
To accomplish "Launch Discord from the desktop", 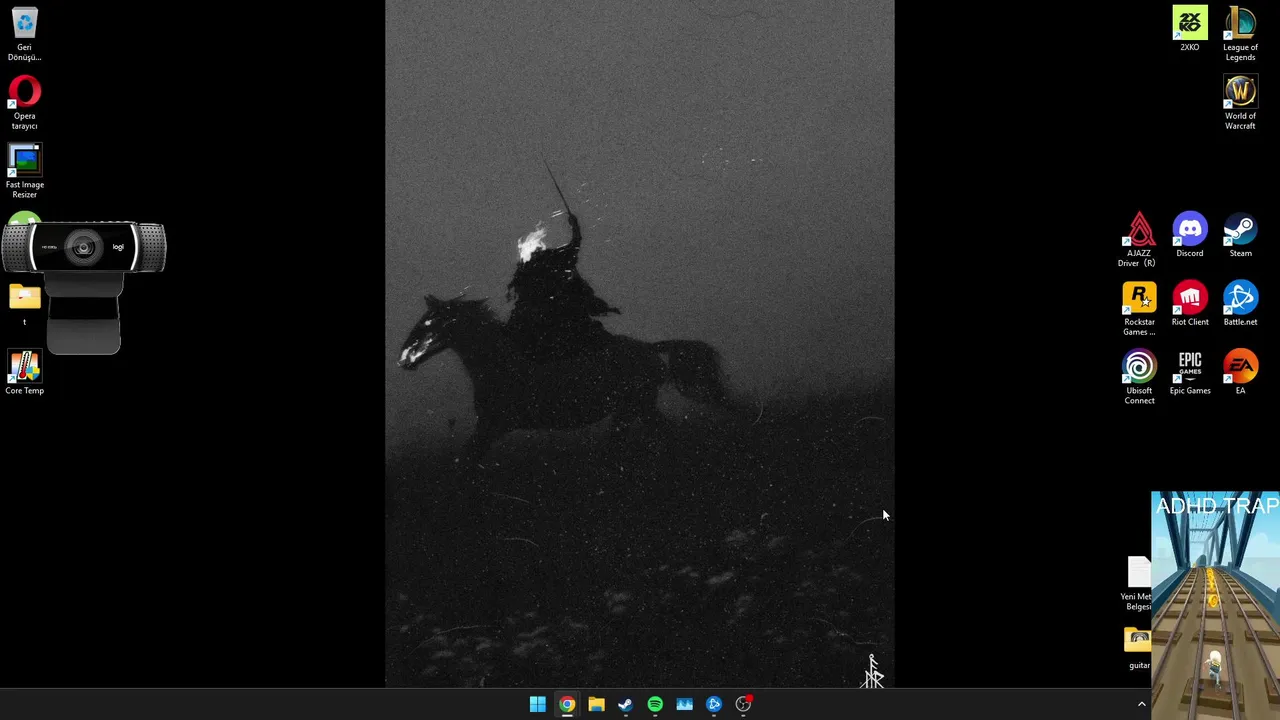I will tap(1189, 235).
